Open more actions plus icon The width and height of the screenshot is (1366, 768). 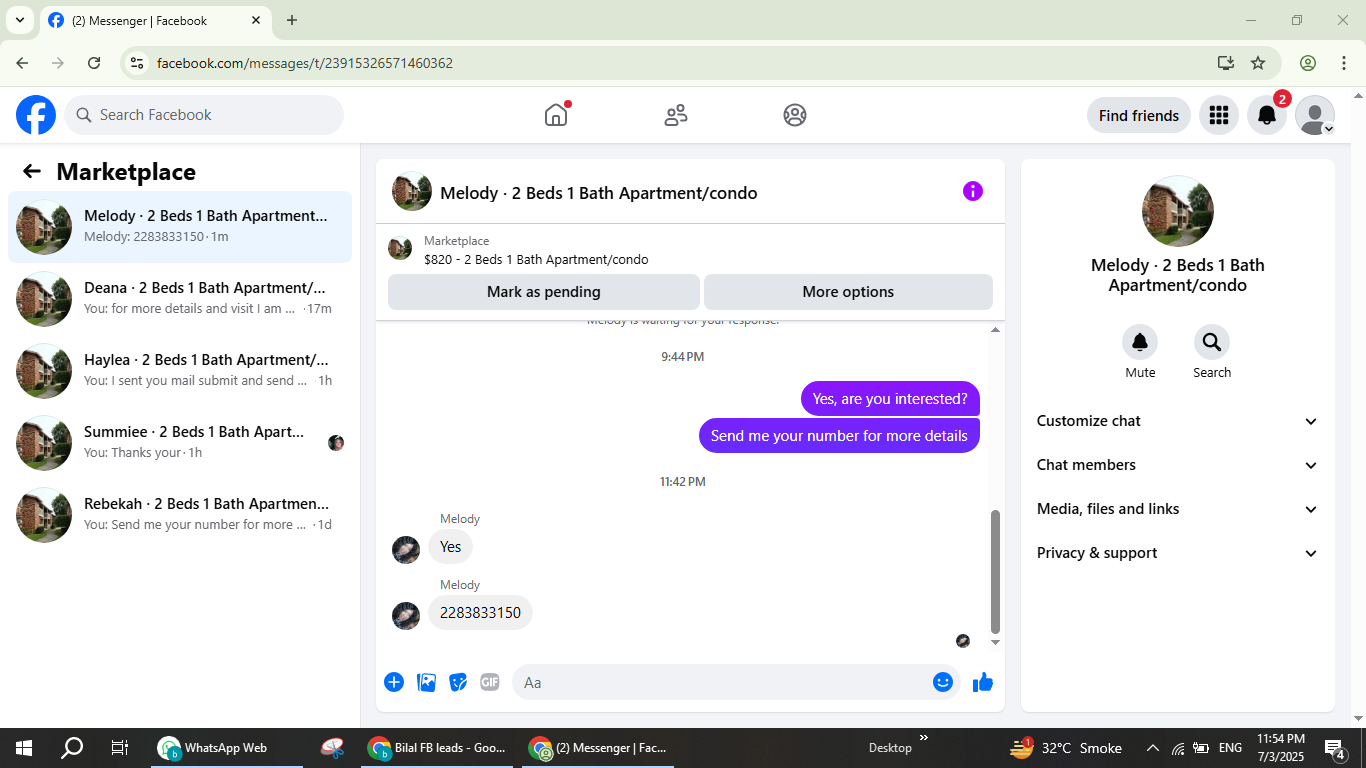(394, 682)
